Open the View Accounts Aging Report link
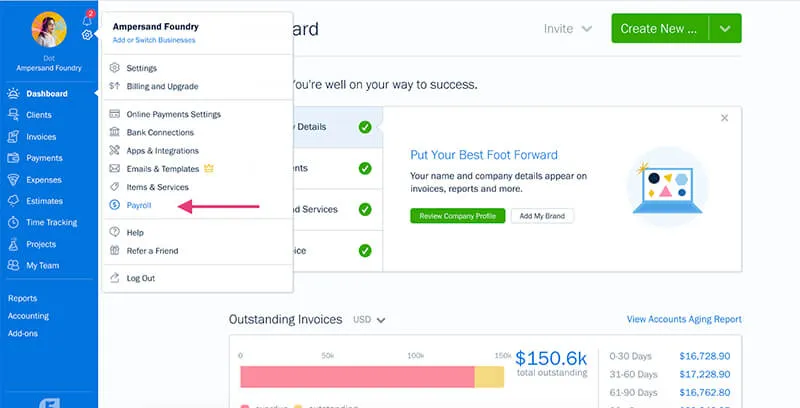 pos(684,319)
